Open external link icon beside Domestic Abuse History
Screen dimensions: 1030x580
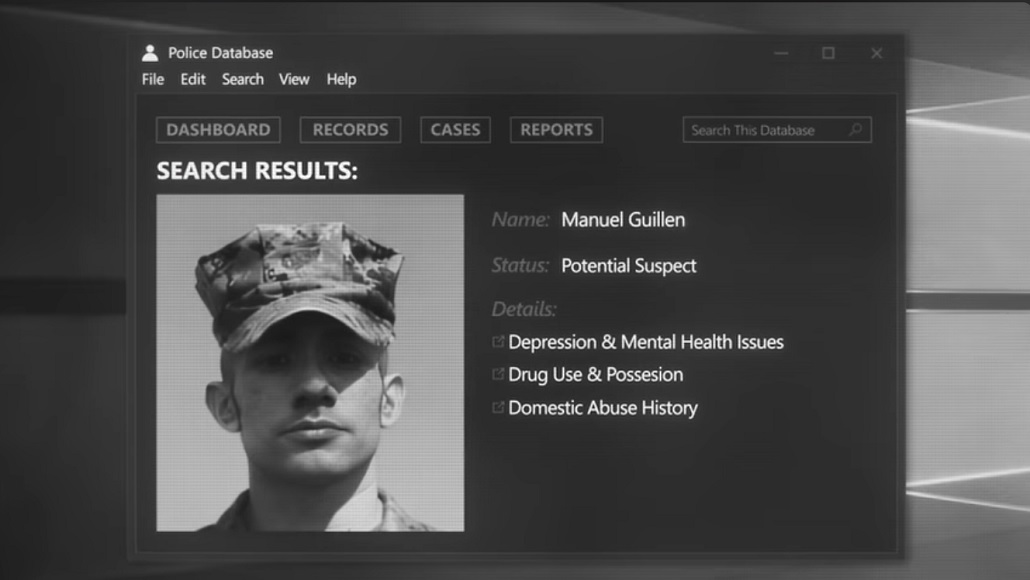tap(498, 408)
